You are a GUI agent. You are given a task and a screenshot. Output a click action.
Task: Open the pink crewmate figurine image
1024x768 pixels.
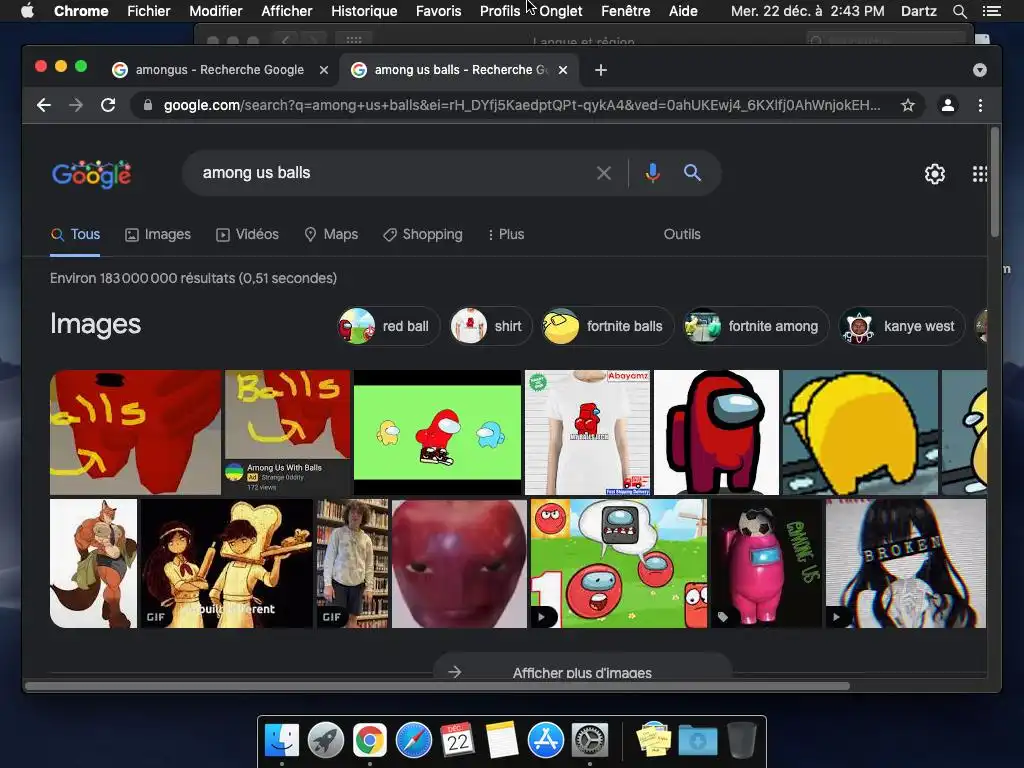[766, 564]
